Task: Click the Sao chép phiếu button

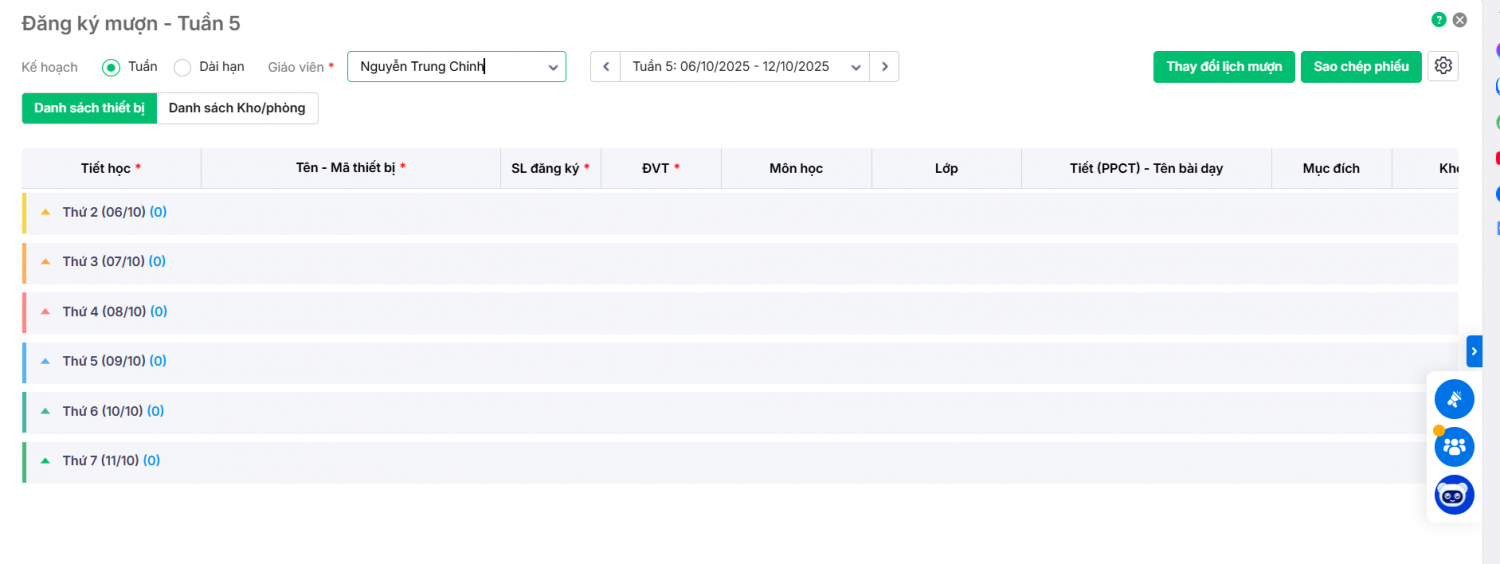Action: coord(1361,67)
